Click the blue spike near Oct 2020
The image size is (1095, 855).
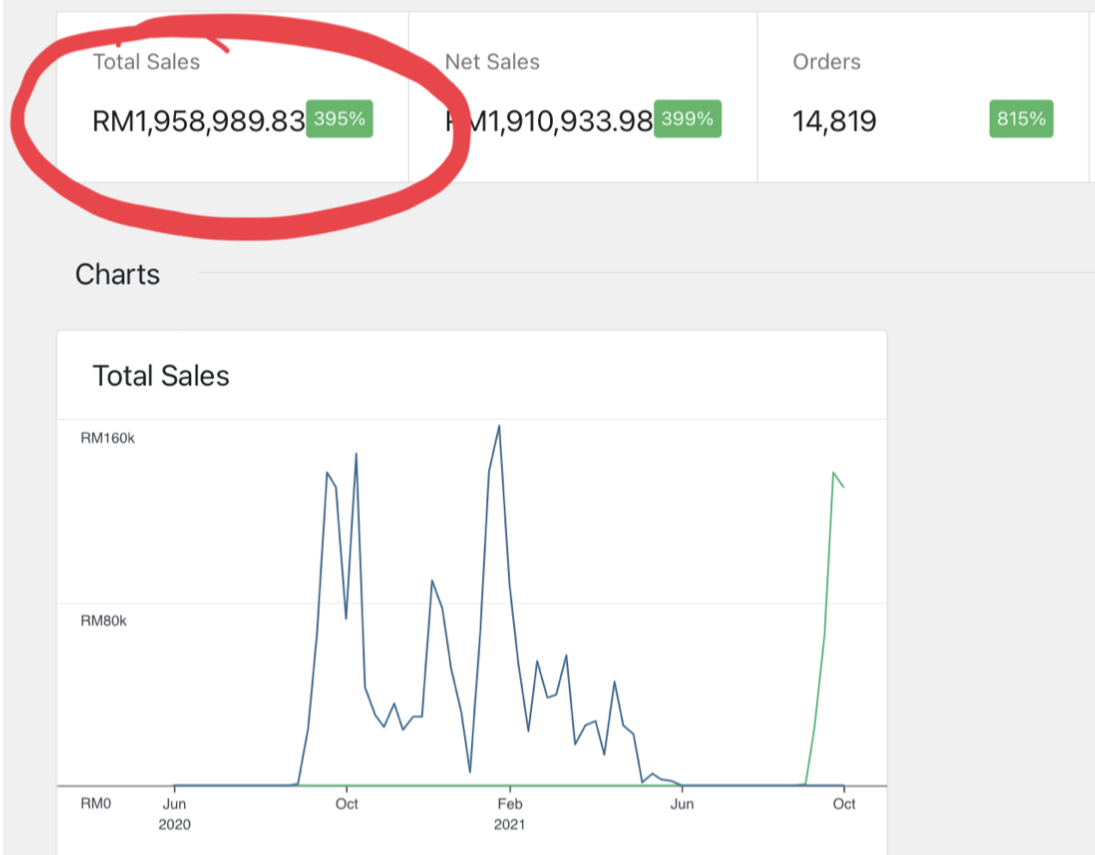click(356, 454)
